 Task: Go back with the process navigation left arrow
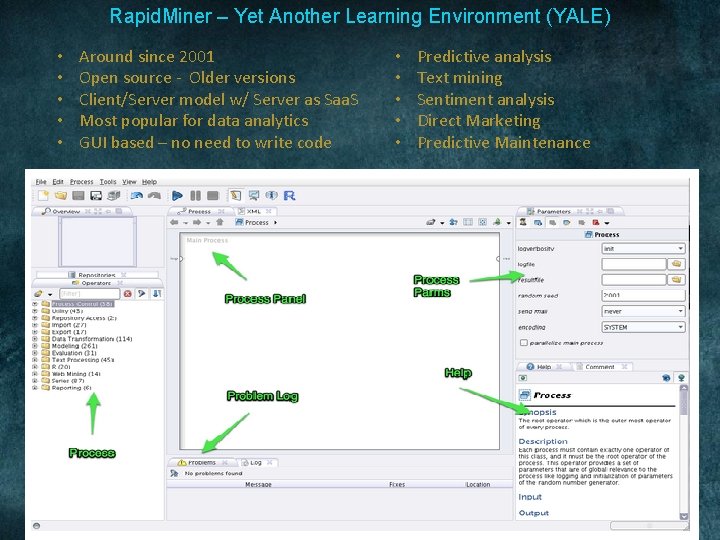pos(174,222)
